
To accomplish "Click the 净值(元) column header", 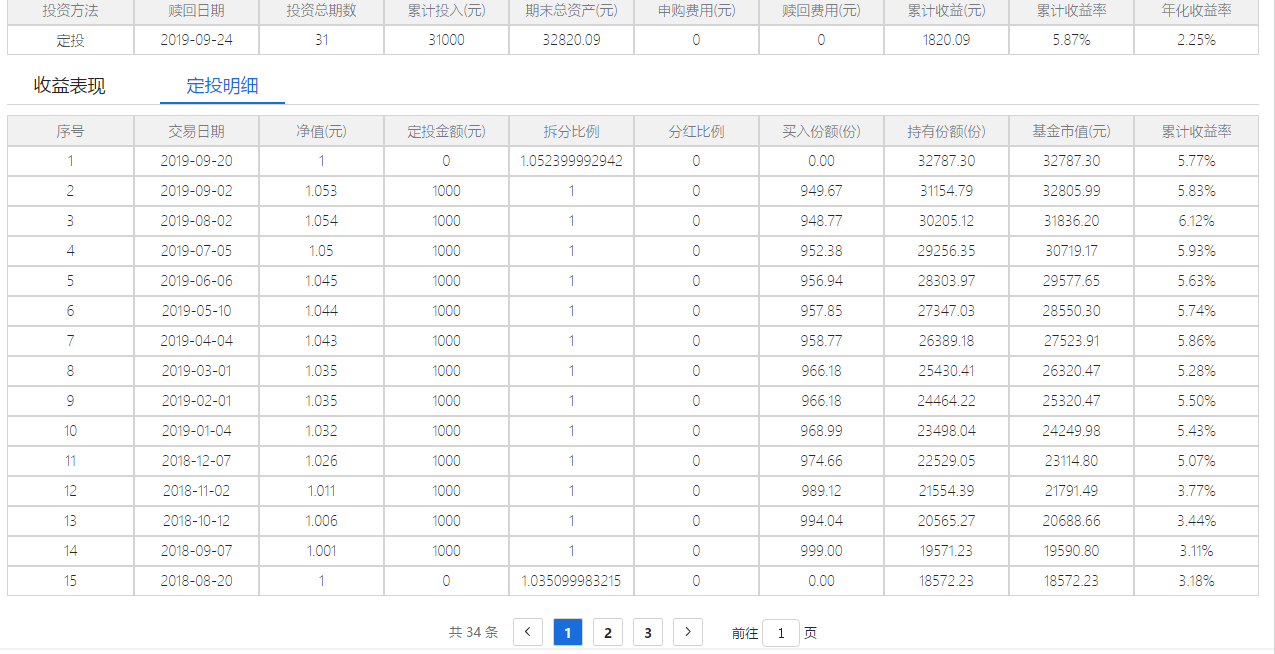I will tap(321, 131).
